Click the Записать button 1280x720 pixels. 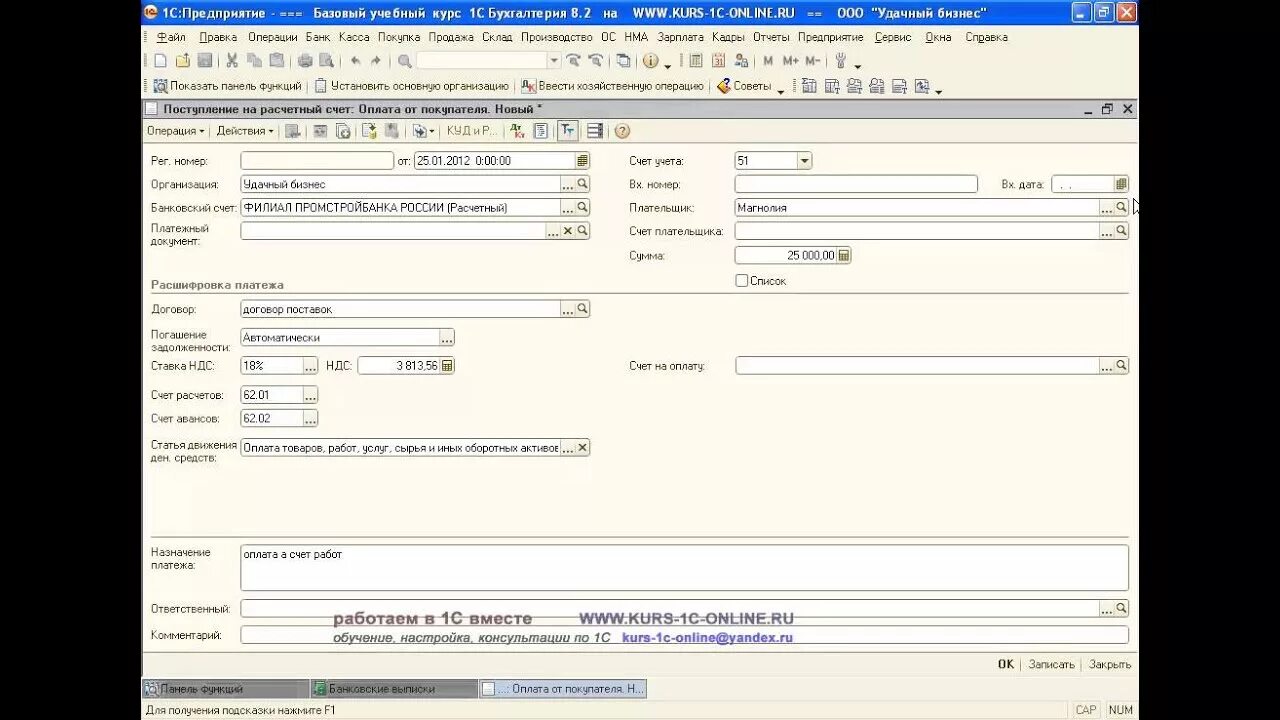[x=1051, y=664]
